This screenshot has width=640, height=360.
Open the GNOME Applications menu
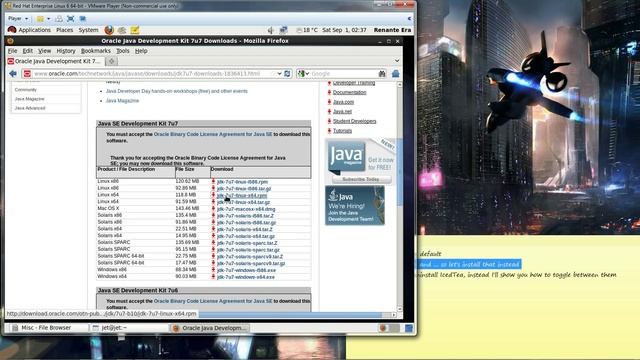coord(29,30)
